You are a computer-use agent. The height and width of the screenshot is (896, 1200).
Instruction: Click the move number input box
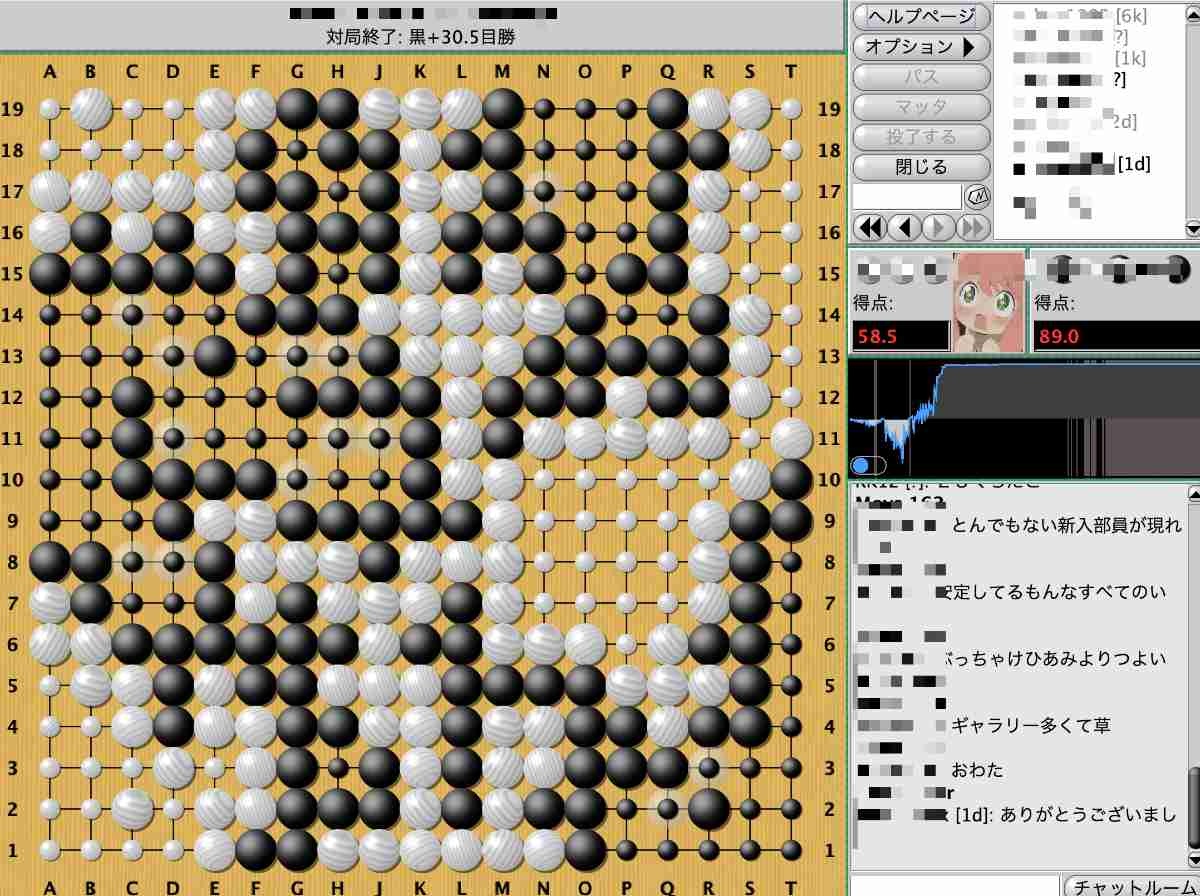906,197
